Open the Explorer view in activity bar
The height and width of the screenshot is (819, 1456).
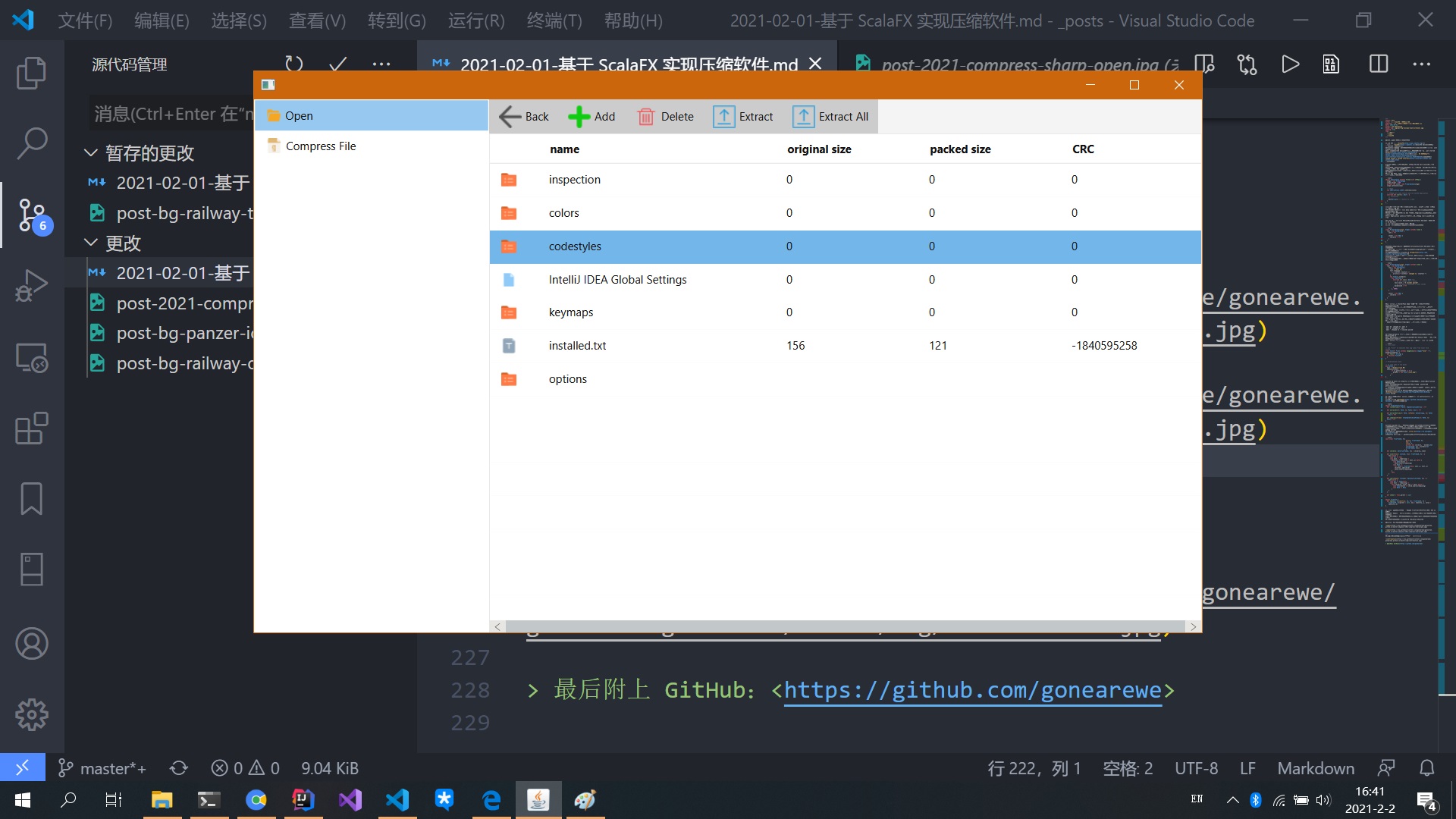tap(31, 73)
